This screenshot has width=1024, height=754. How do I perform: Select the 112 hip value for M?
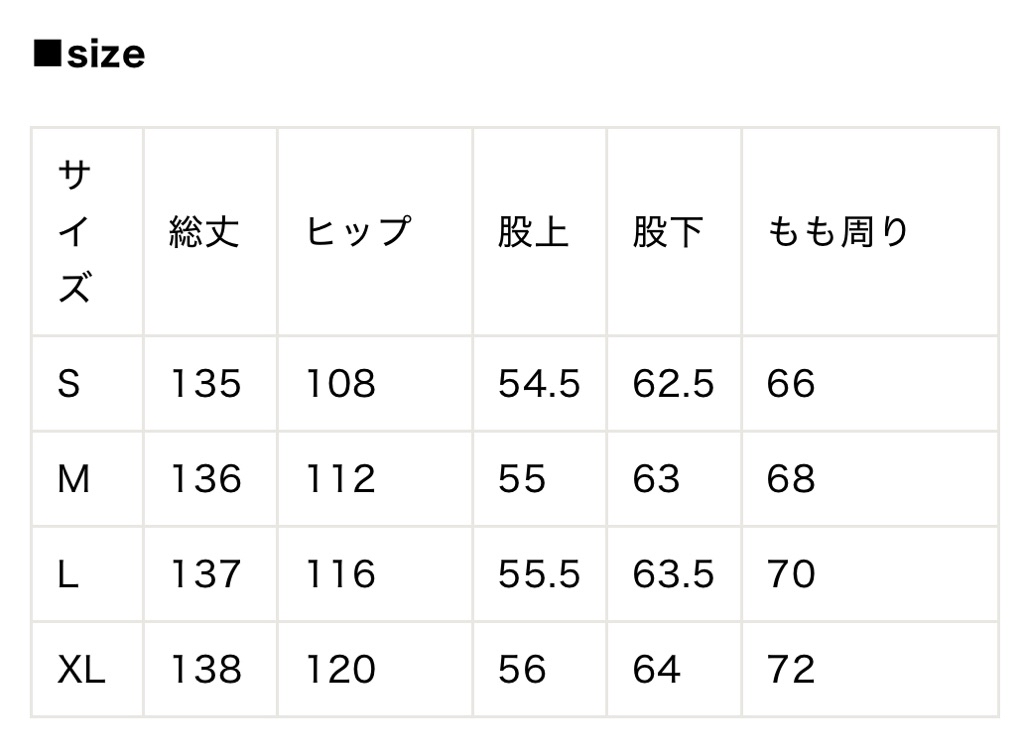340,479
